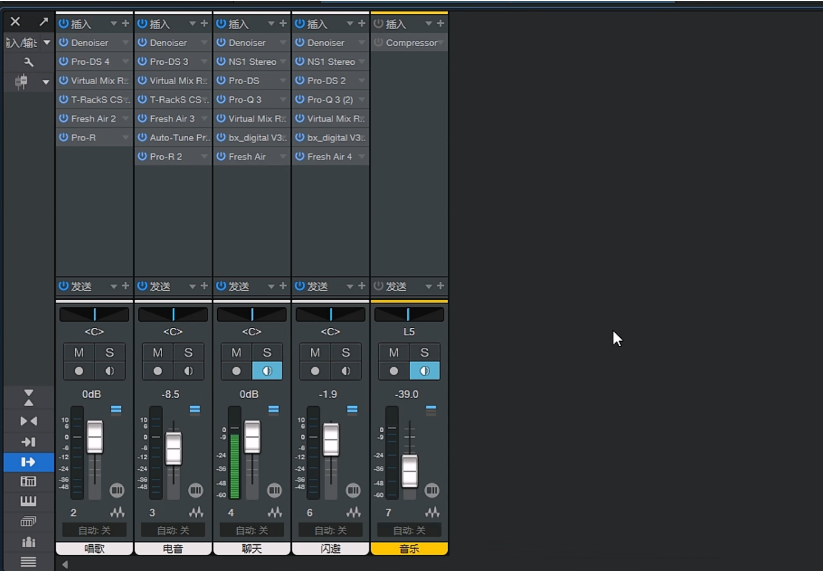
Task: Click expand/collapse arrows icon in sidebar
Action: click(29, 398)
